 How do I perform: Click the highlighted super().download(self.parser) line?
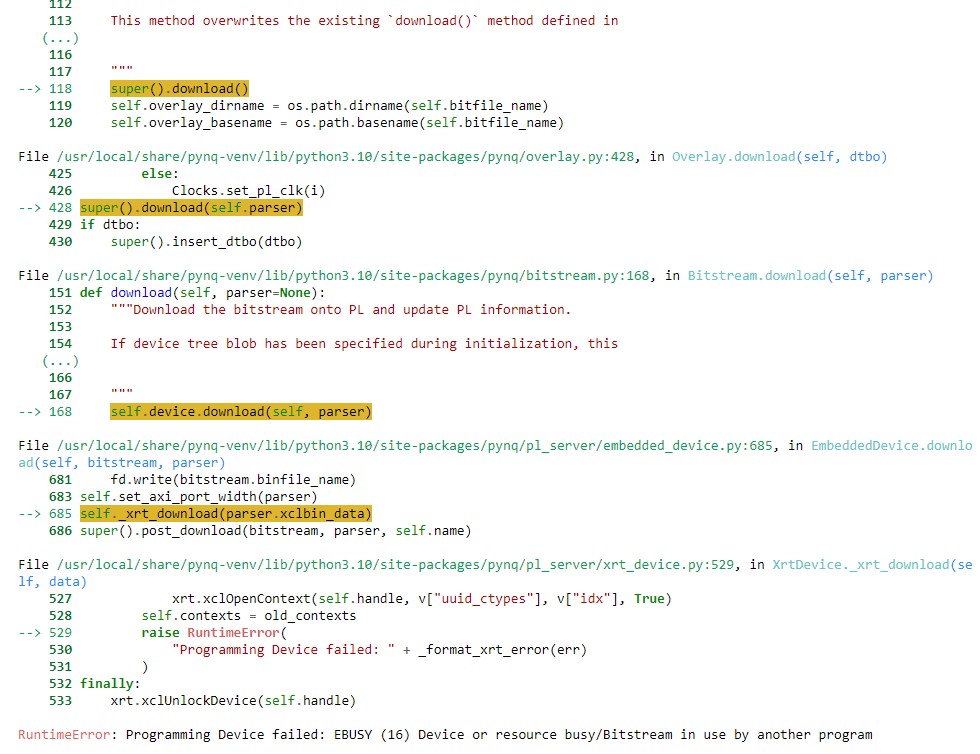191,208
